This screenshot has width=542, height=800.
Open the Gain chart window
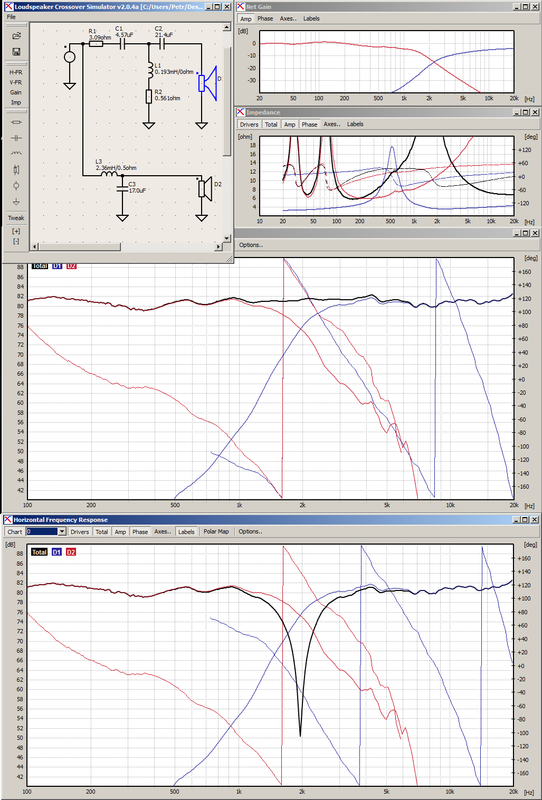point(16,92)
